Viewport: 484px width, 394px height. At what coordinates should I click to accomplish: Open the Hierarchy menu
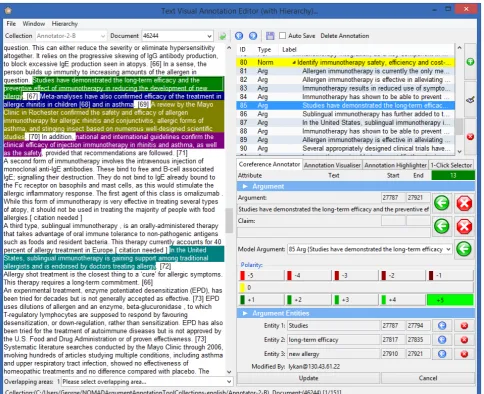pos(65,24)
